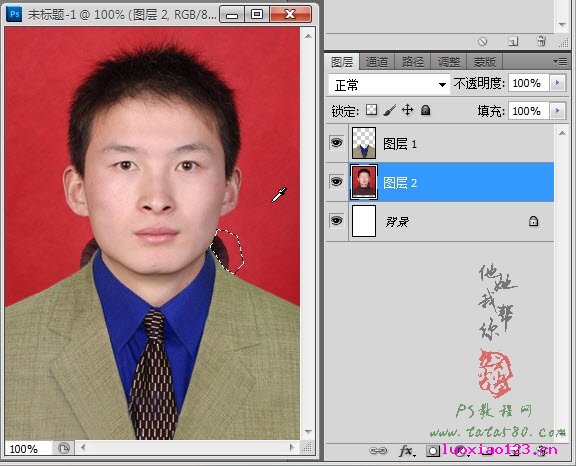The width and height of the screenshot is (576, 466).
Task: Toggle lock image pixels brush icon
Action: coord(389,110)
